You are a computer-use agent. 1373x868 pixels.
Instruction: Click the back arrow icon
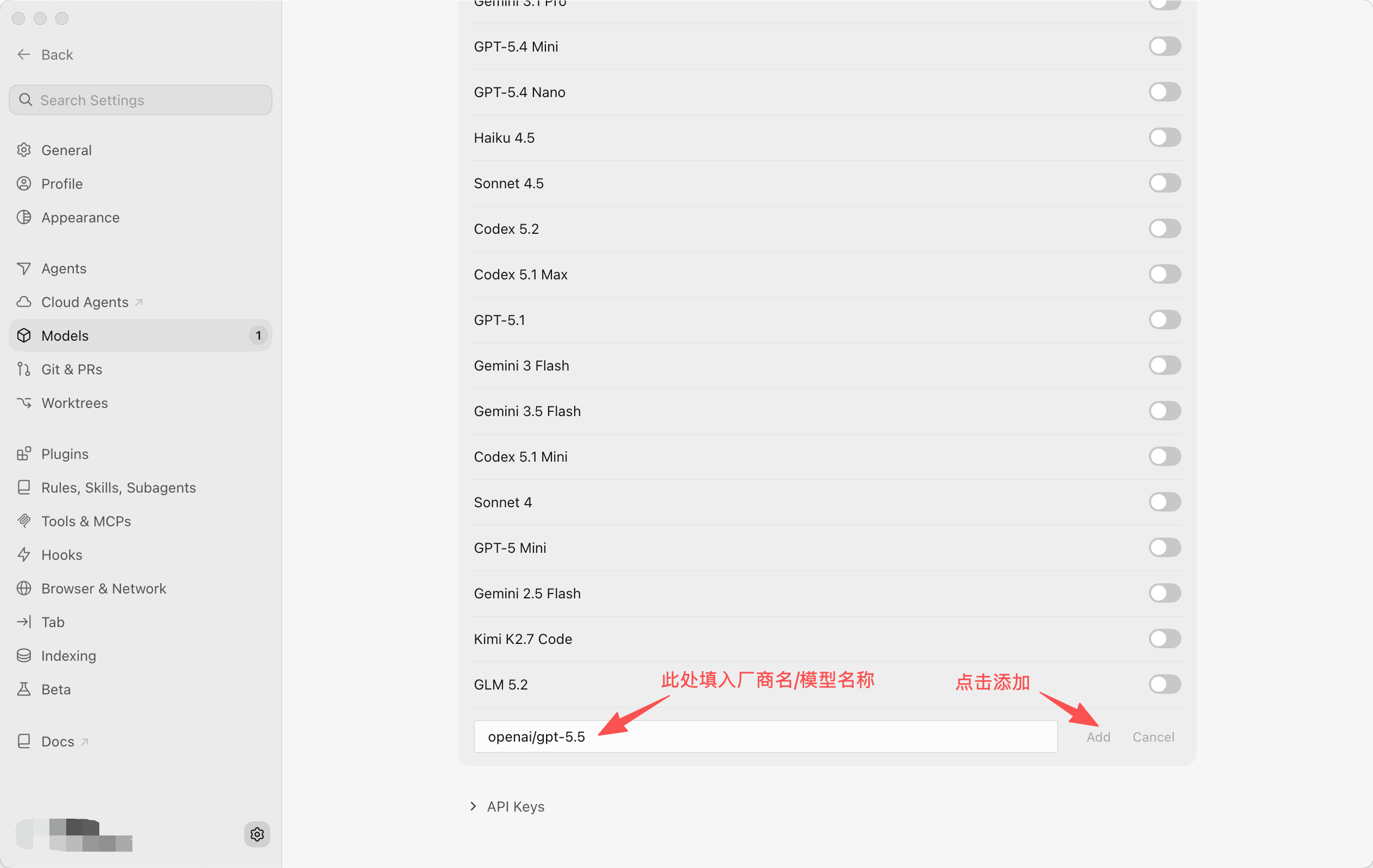pos(23,54)
